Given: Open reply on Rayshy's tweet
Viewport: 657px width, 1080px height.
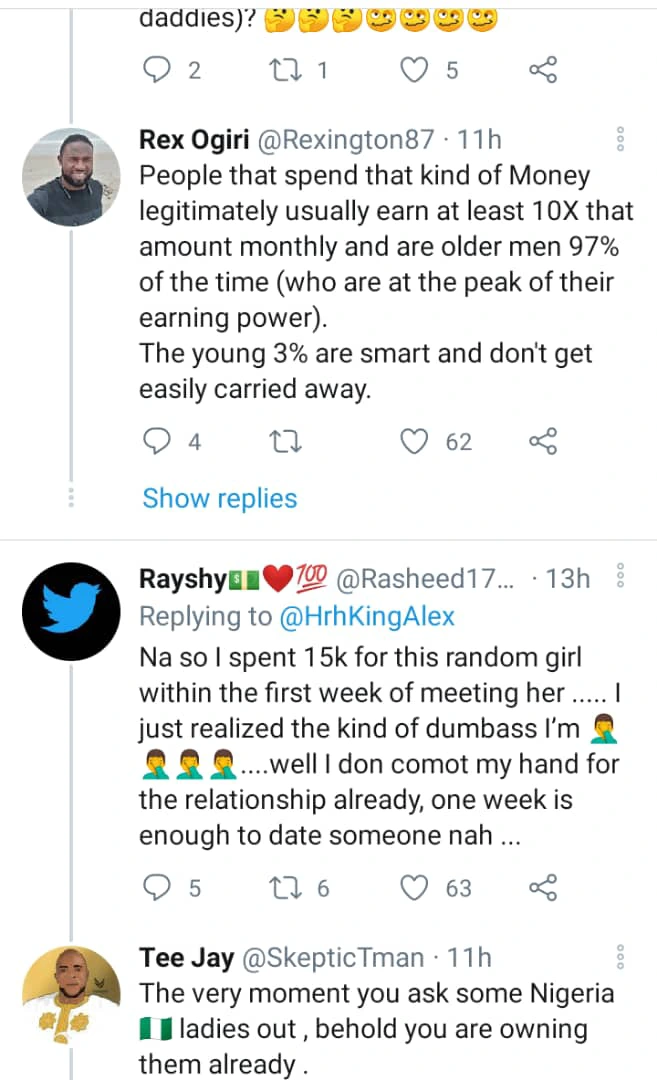Looking at the screenshot, I should [158, 888].
